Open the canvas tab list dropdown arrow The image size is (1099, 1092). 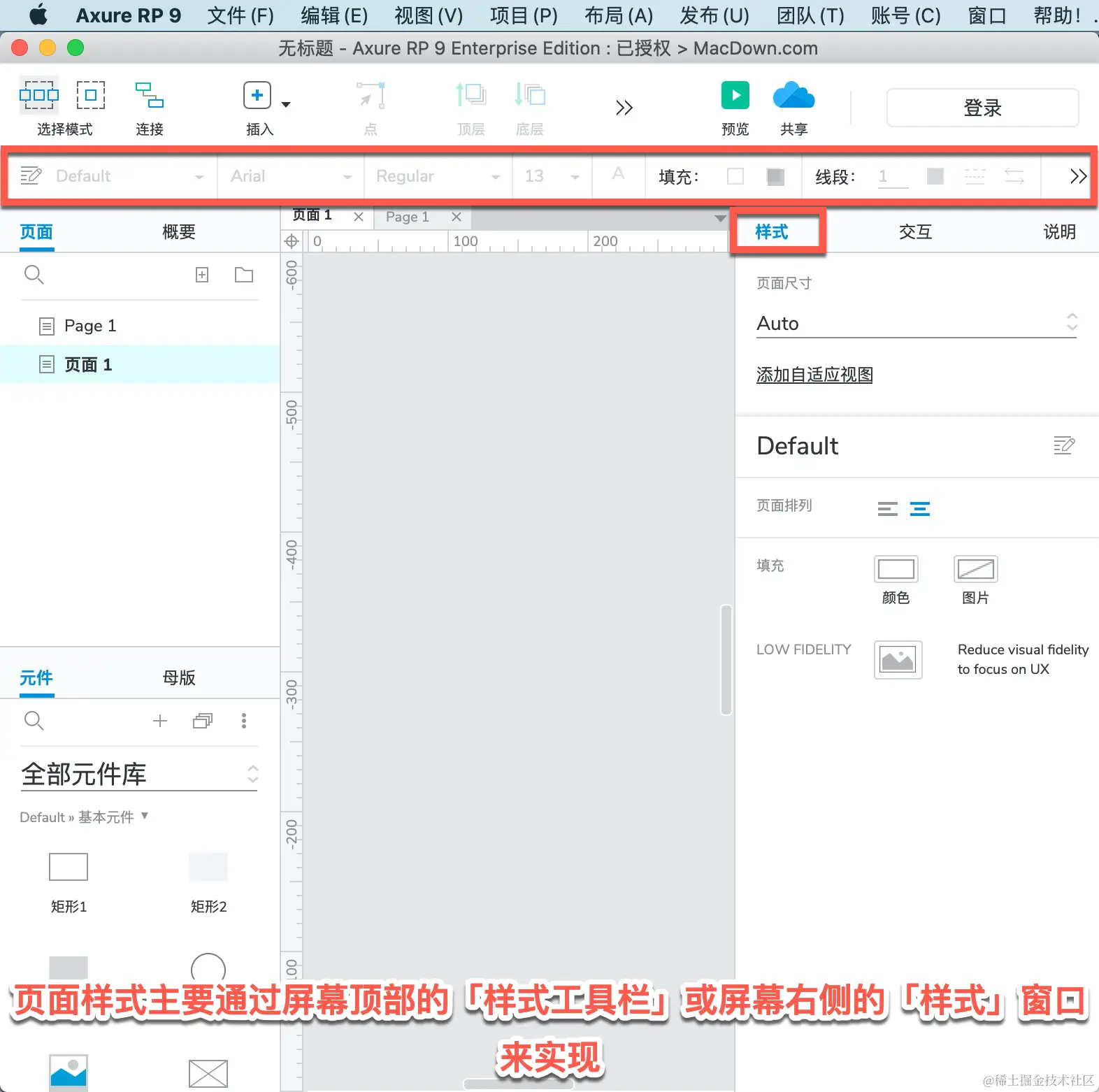point(720,218)
